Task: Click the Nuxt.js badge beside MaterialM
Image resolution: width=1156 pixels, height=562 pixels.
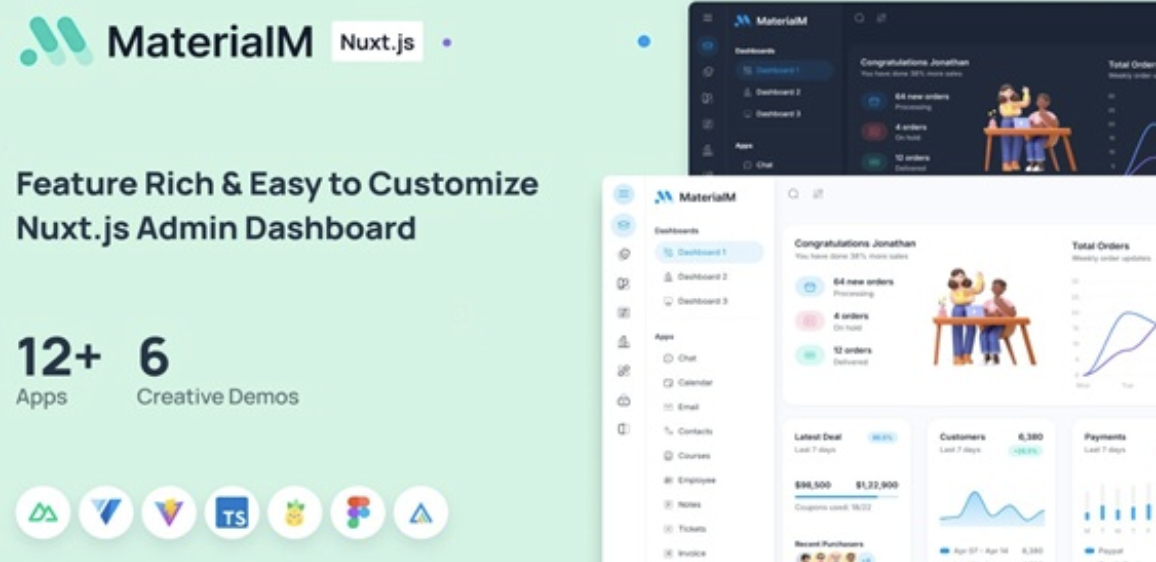Action: 377,42
